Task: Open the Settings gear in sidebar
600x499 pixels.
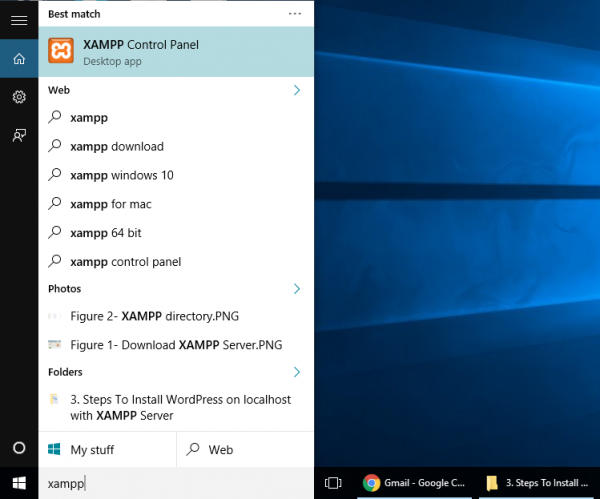Action: pos(19,97)
